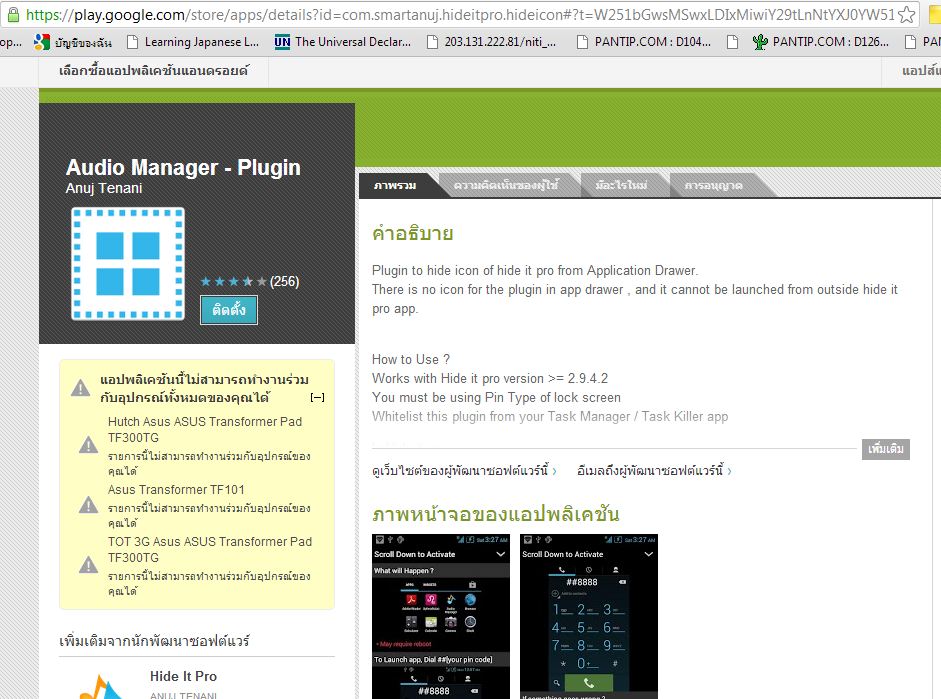Open the Google accounts bookmark icon

pyautogui.click(x=42, y=42)
